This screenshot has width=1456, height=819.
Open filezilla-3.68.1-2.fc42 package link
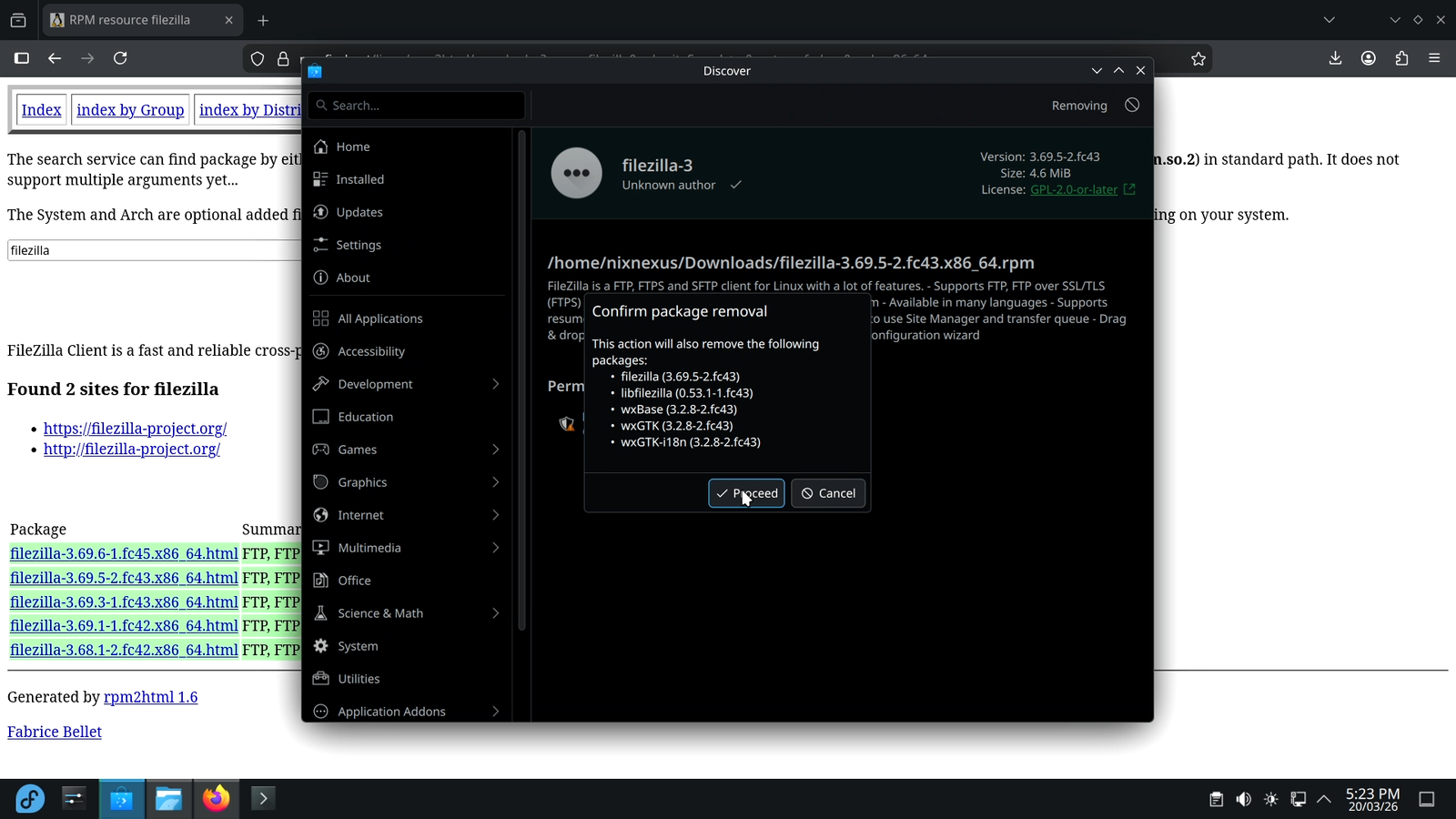pos(124,651)
